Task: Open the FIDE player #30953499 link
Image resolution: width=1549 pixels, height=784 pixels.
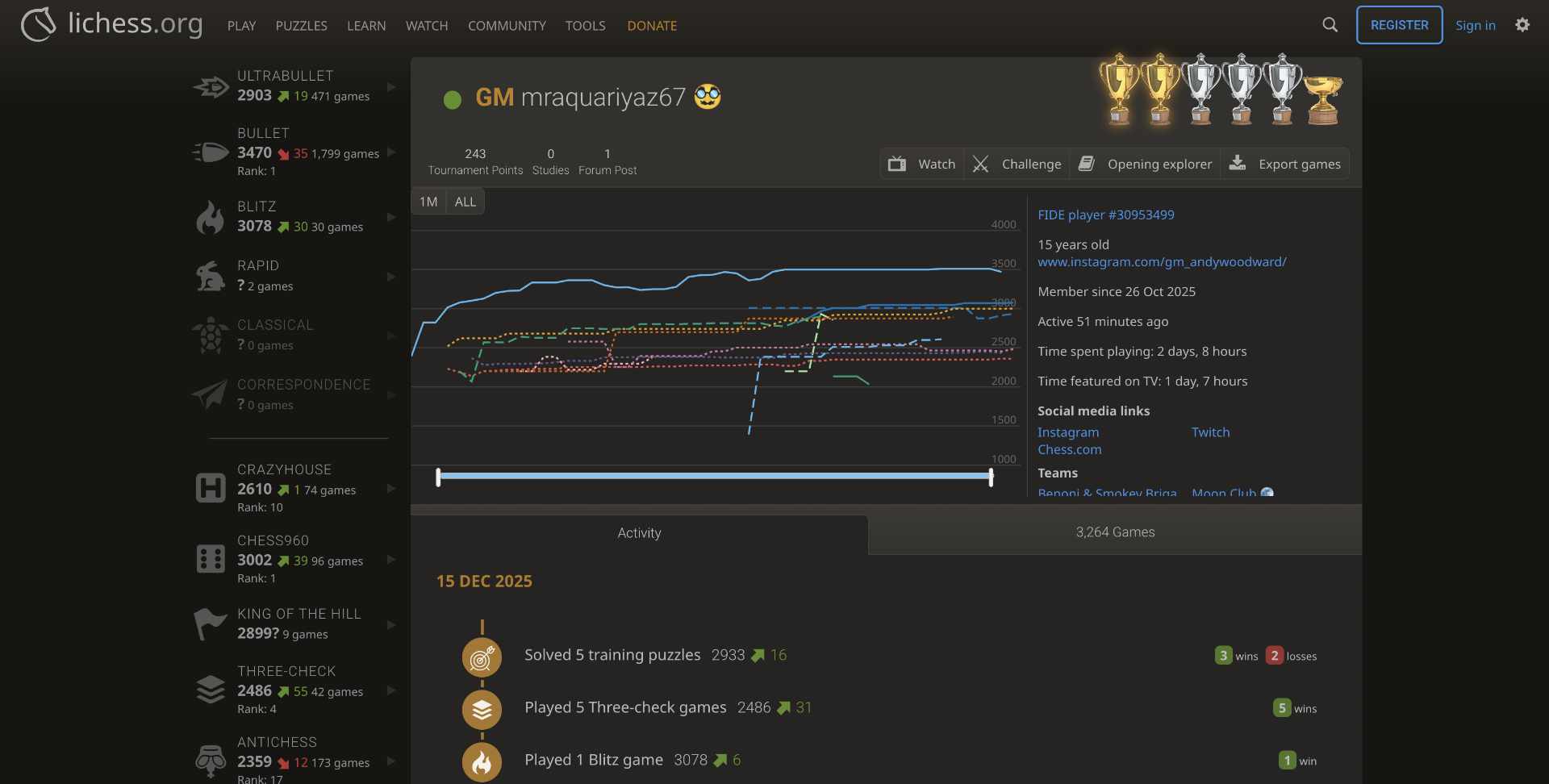Action: (x=1105, y=215)
